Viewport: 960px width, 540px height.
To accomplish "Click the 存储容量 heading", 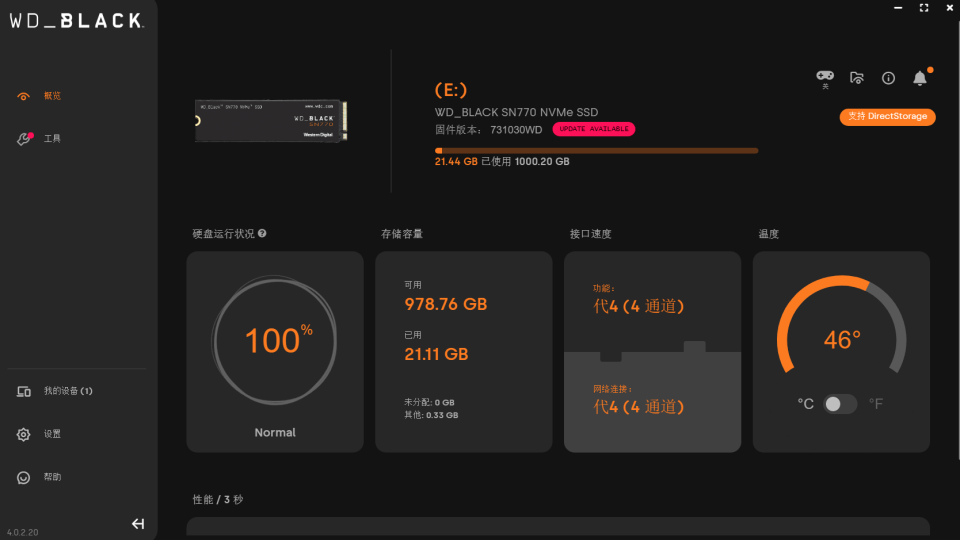I will (x=402, y=234).
